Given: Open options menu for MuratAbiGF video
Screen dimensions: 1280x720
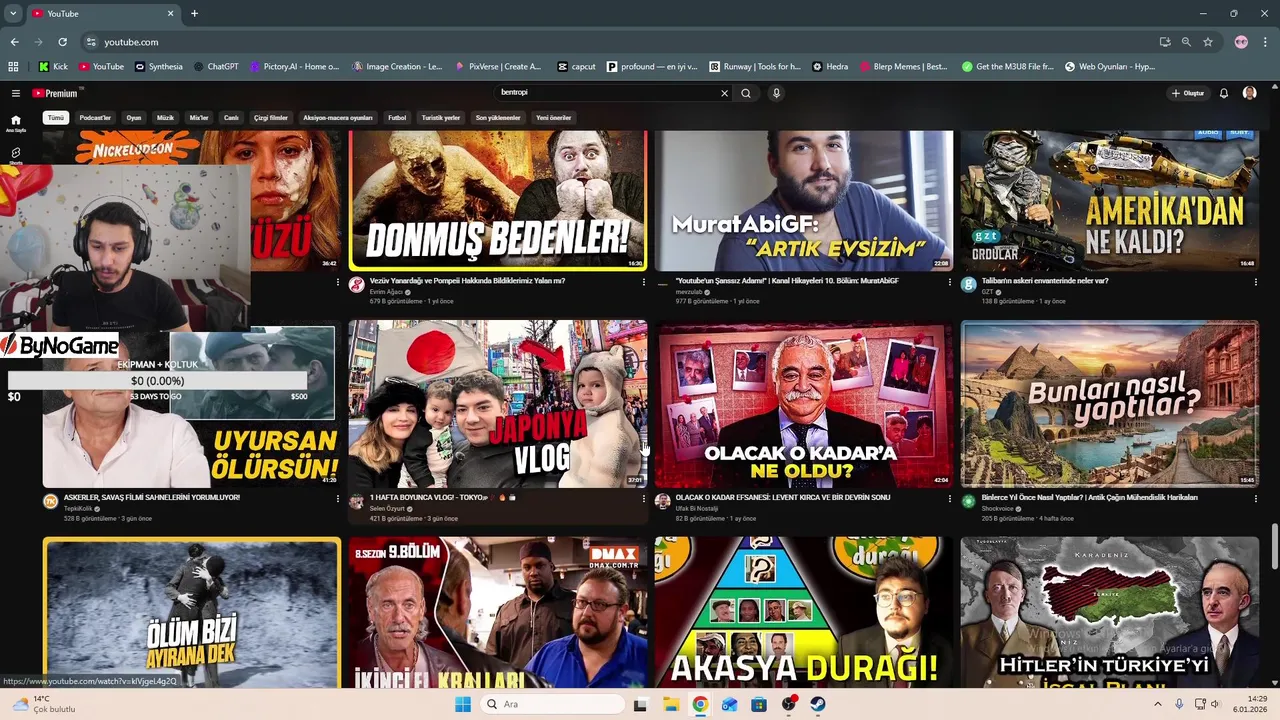Looking at the screenshot, I should 949,282.
